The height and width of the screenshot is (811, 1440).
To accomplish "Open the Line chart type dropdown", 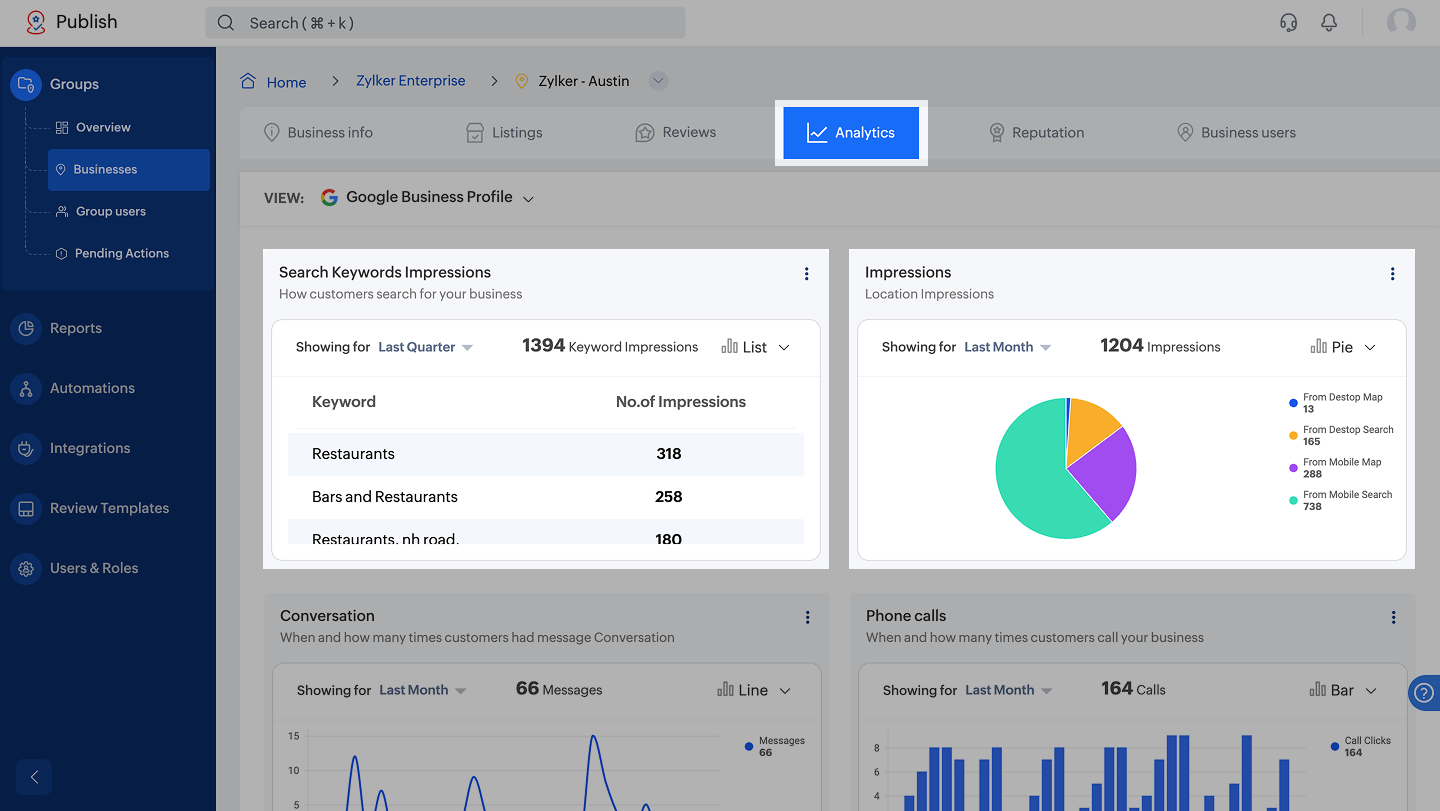I will 754,690.
